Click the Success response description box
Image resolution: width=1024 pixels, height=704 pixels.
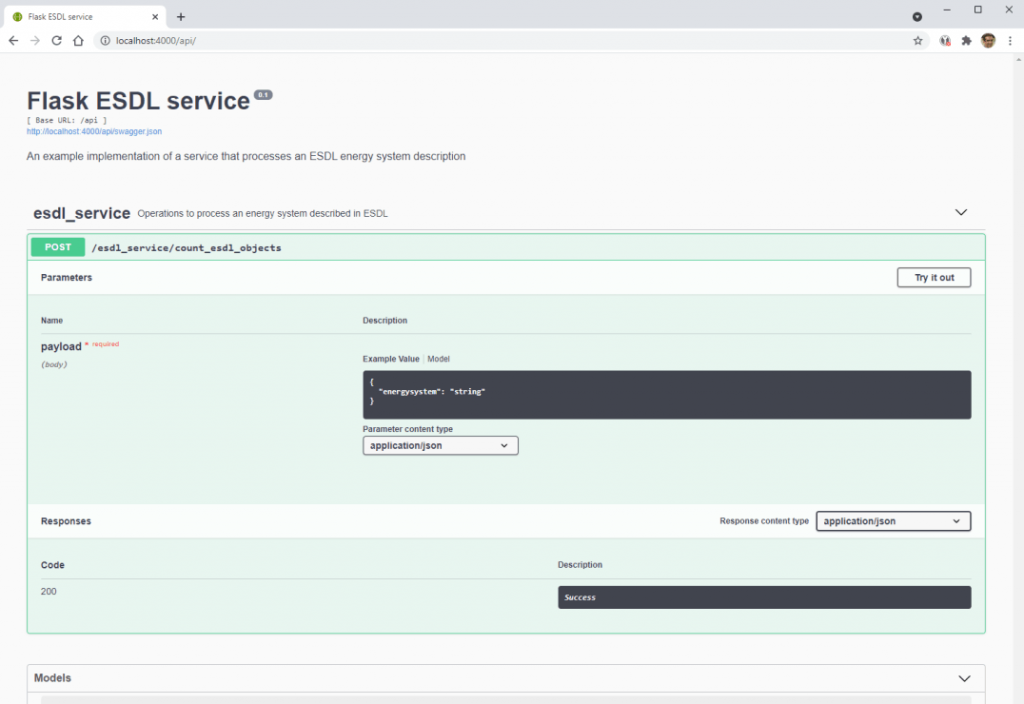click(x=764, y=598)
